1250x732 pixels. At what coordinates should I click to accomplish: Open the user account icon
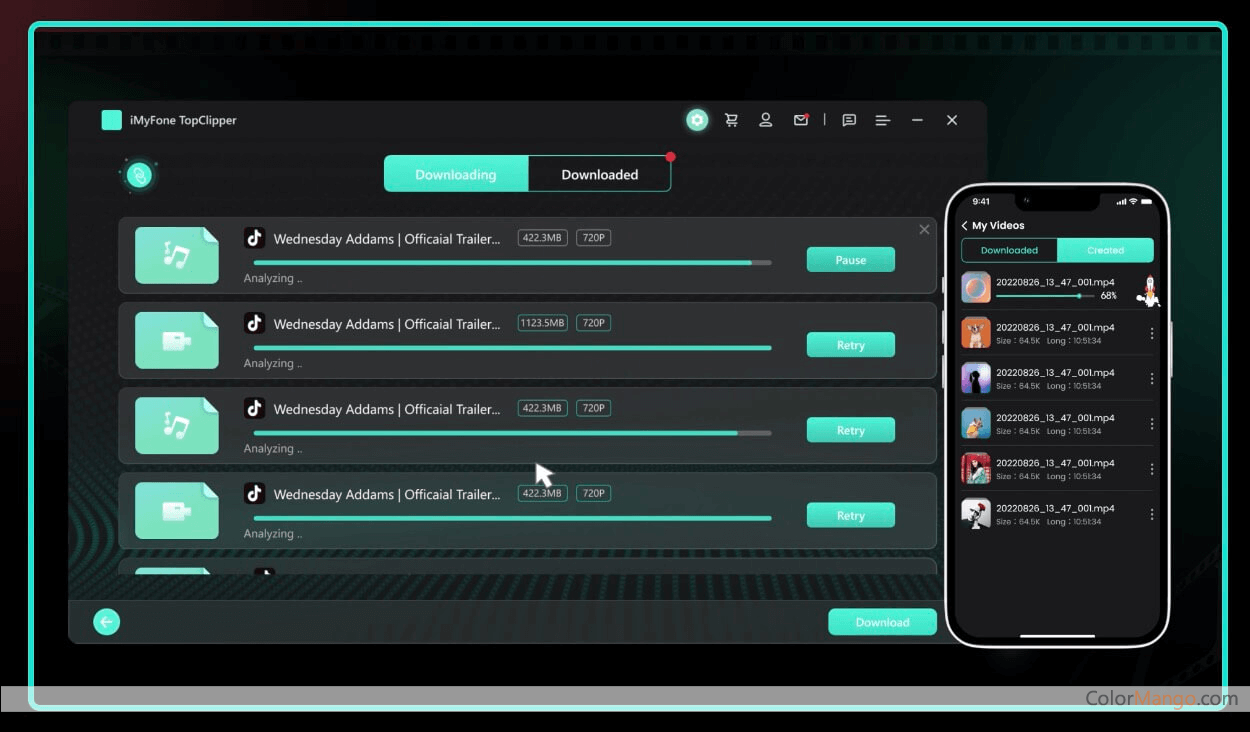point(765,120)
